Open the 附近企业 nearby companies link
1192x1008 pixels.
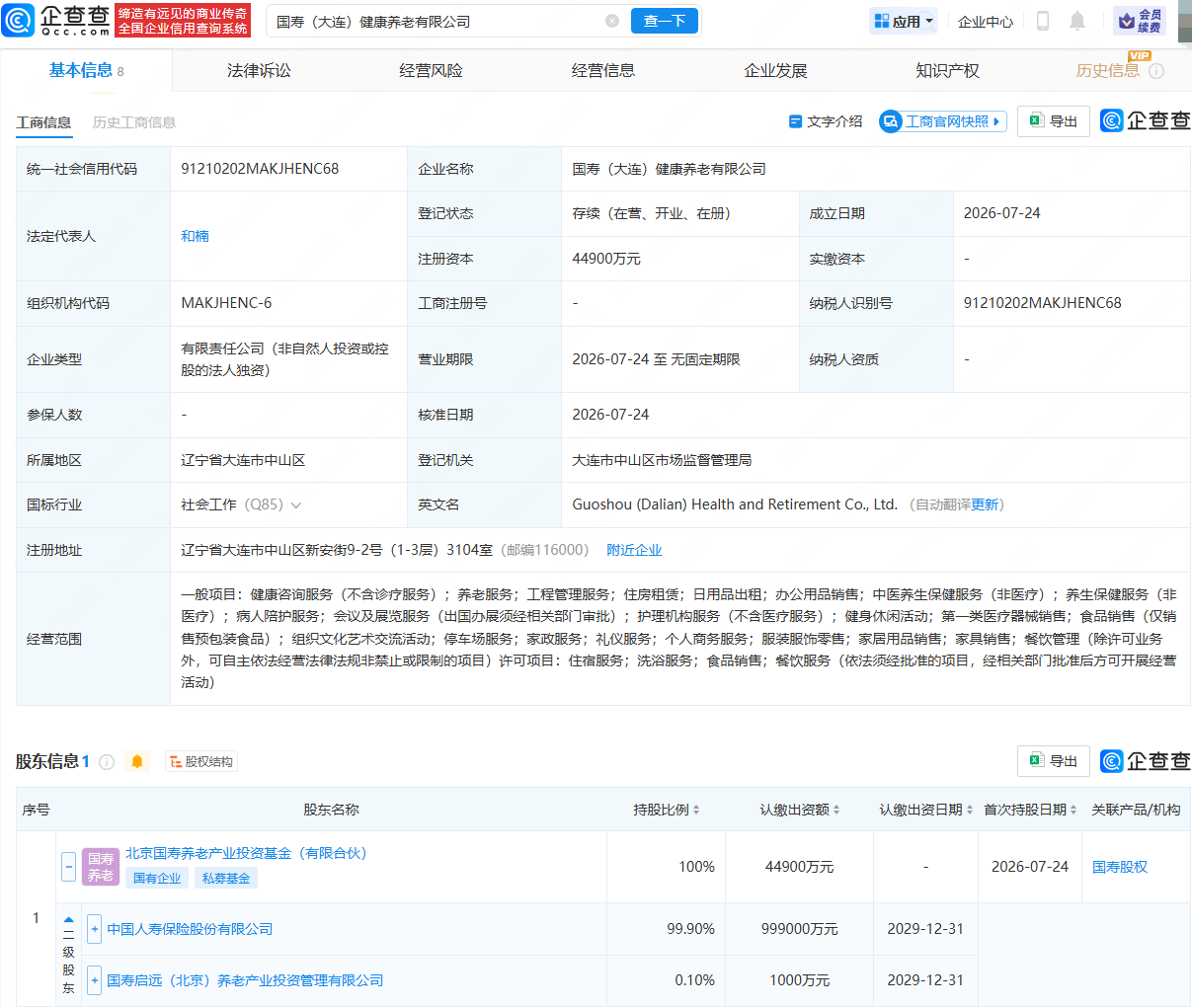point(634,550)
